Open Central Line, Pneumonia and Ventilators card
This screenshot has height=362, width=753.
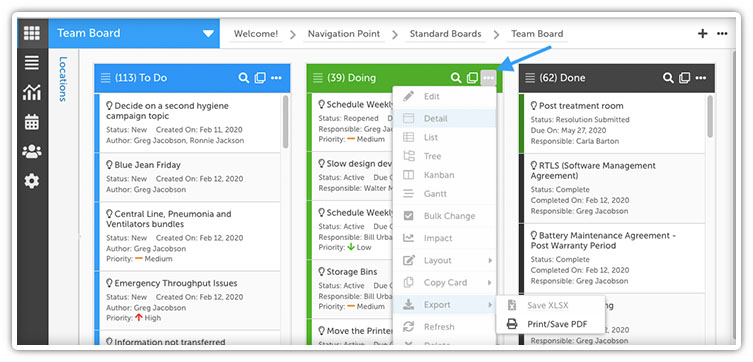tap(188, 236)
